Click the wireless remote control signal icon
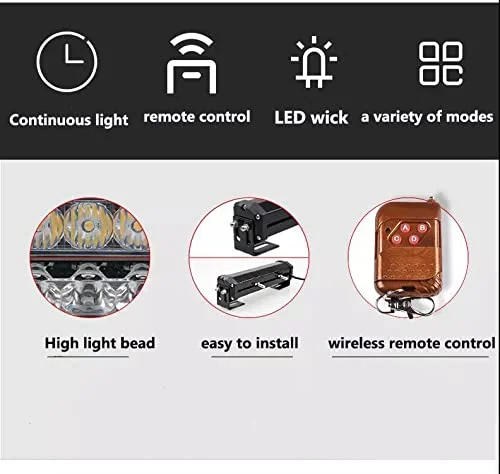Screen dimensions: 500x474 pyautogui.click(x=192, y=63)
